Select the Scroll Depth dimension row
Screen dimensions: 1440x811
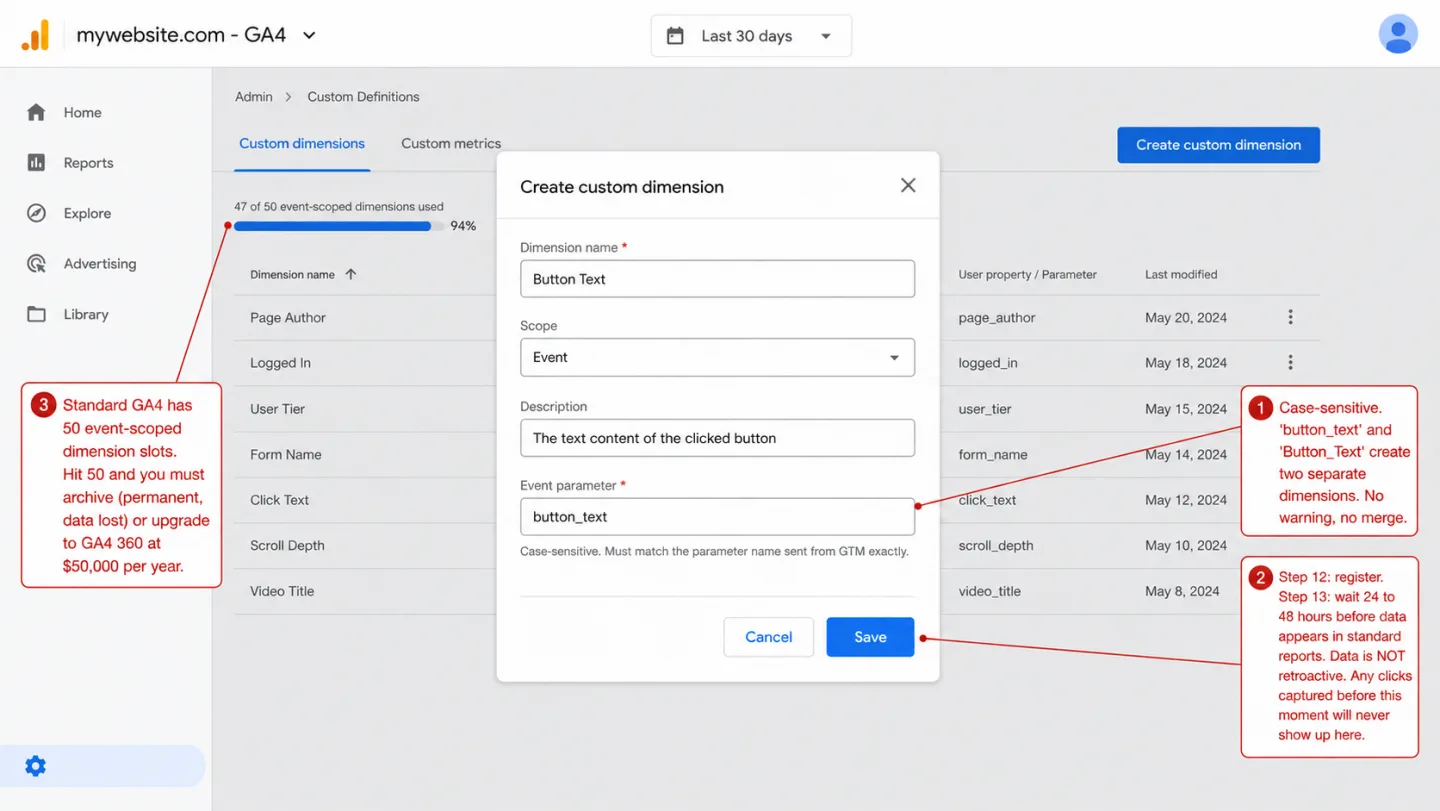tap(777, 545)
